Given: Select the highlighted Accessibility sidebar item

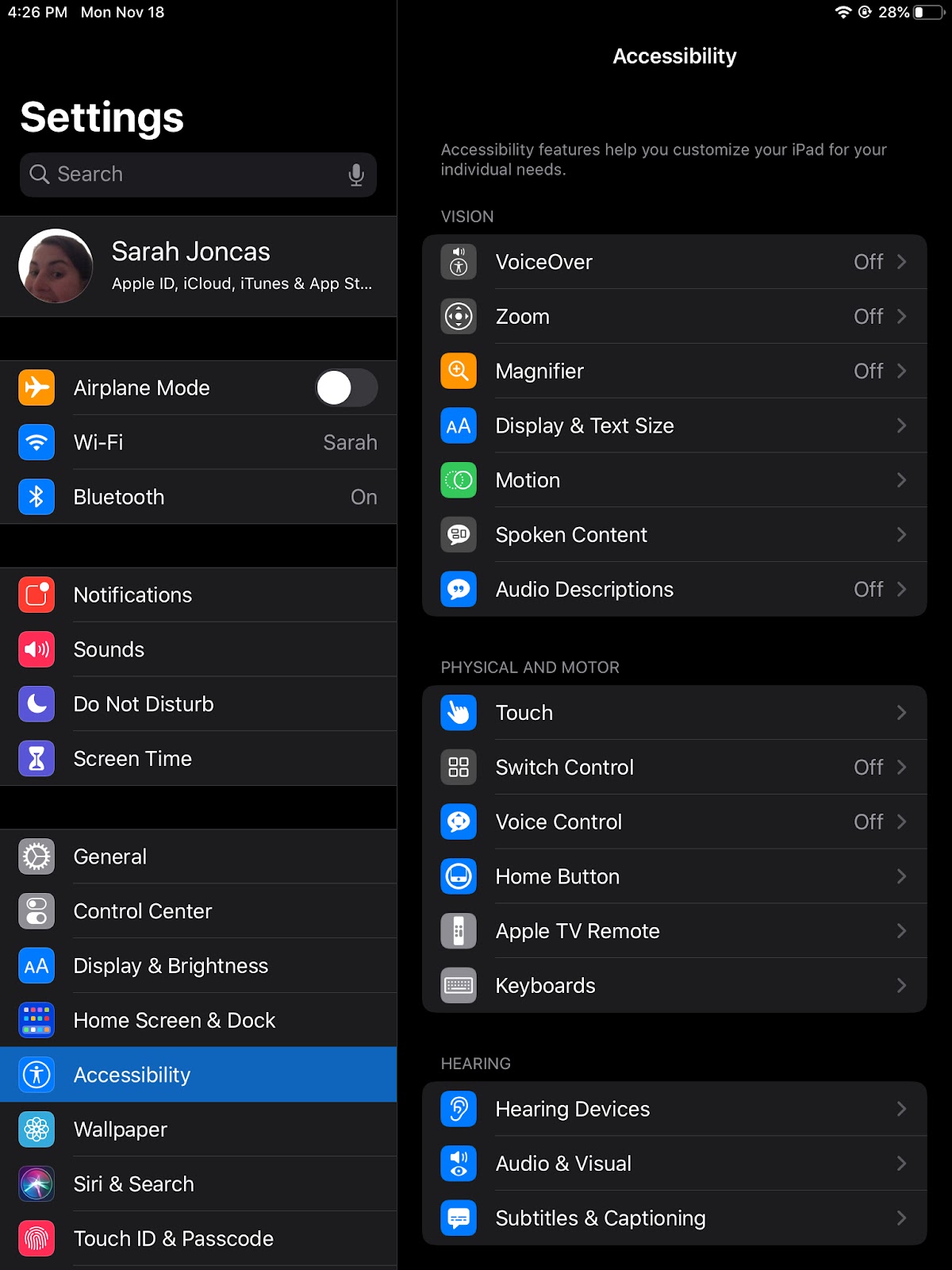Looking at the screenshot, I should click(x=198, y=1075).
